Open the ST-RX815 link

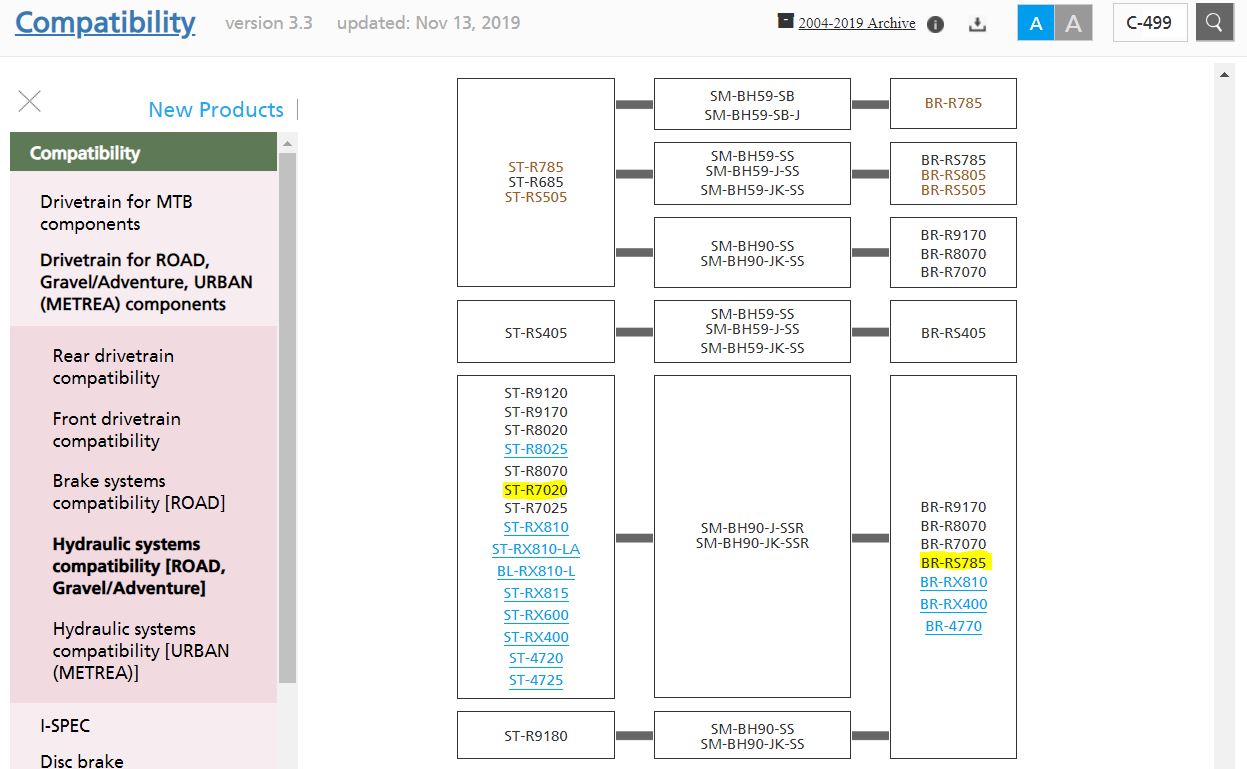coord(536,593)
